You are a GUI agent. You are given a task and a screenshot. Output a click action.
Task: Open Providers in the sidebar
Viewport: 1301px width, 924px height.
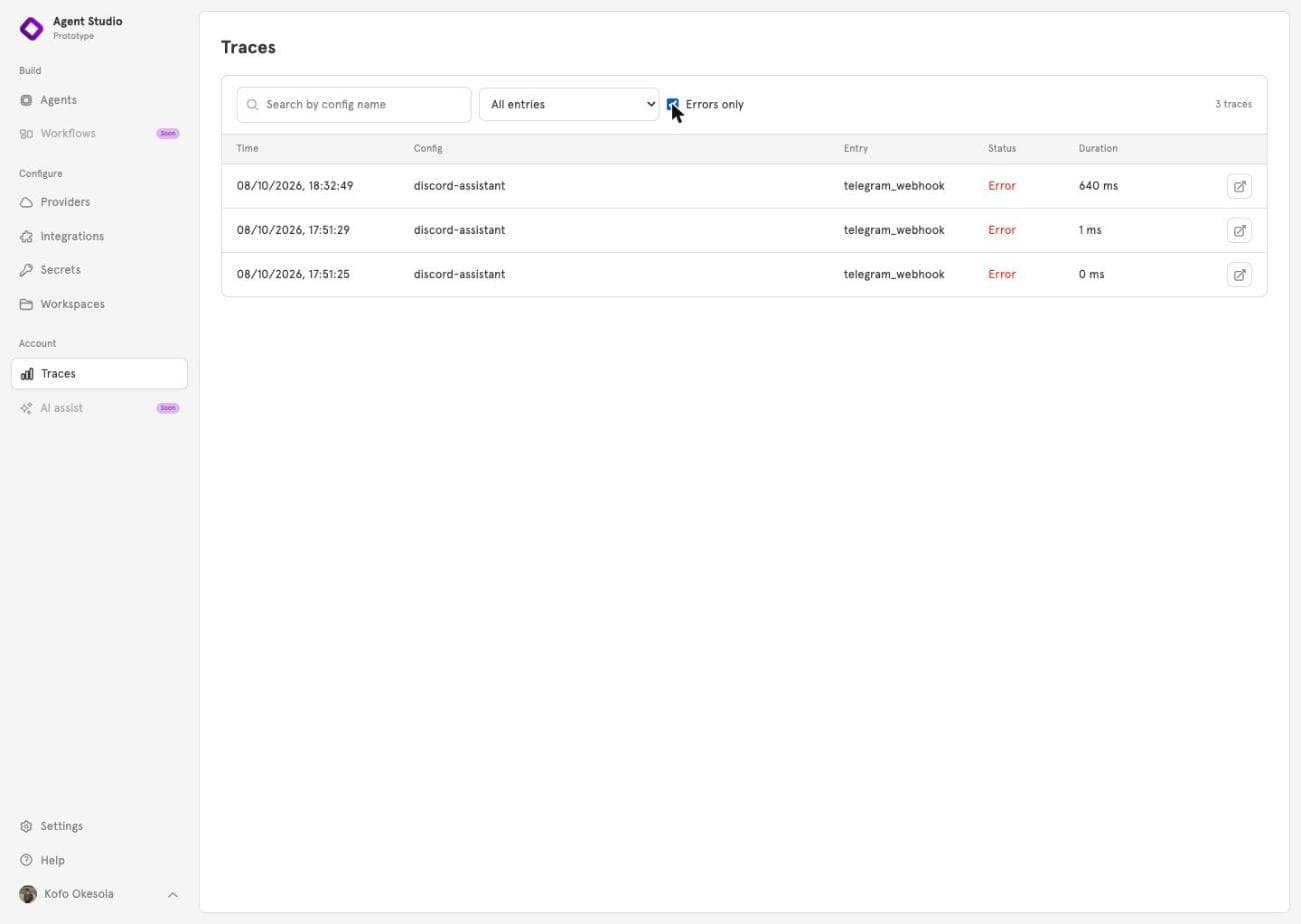click(x=65, y=202)
